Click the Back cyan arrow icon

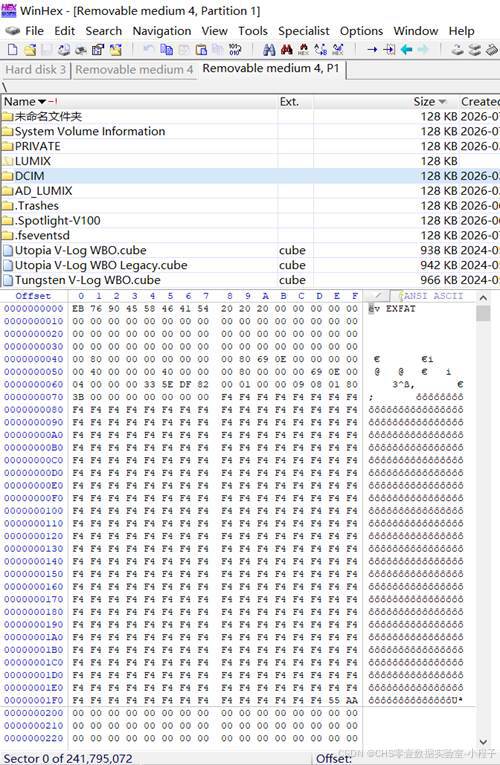(x=406, y=49)
